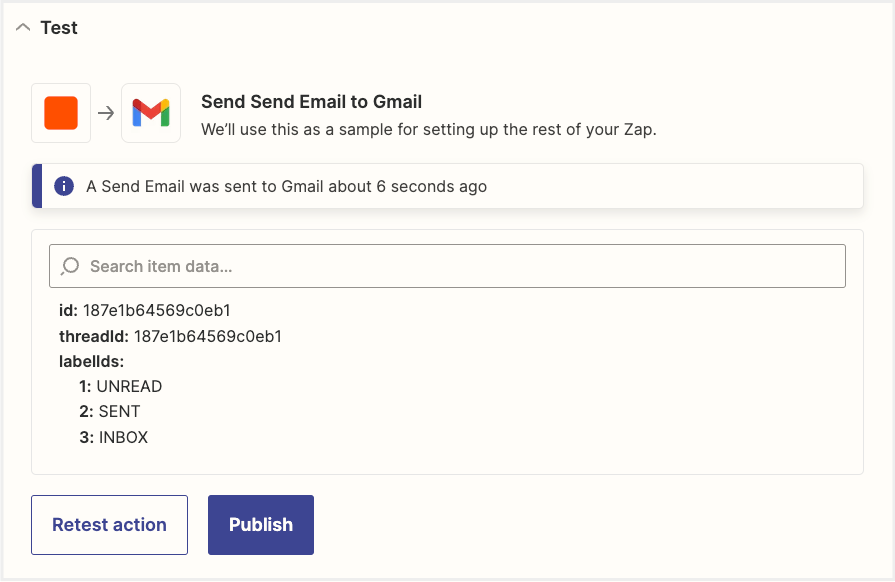Select the threadId data row

(x=170, y=336)
